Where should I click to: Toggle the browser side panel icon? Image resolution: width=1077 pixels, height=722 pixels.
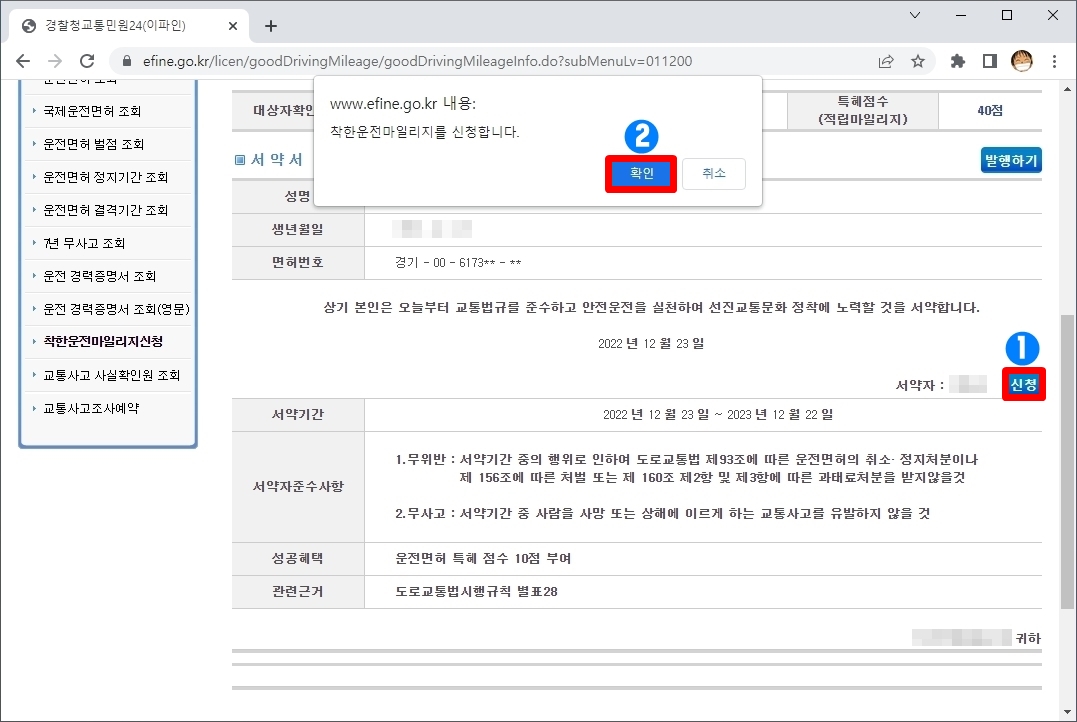[990, 61]
